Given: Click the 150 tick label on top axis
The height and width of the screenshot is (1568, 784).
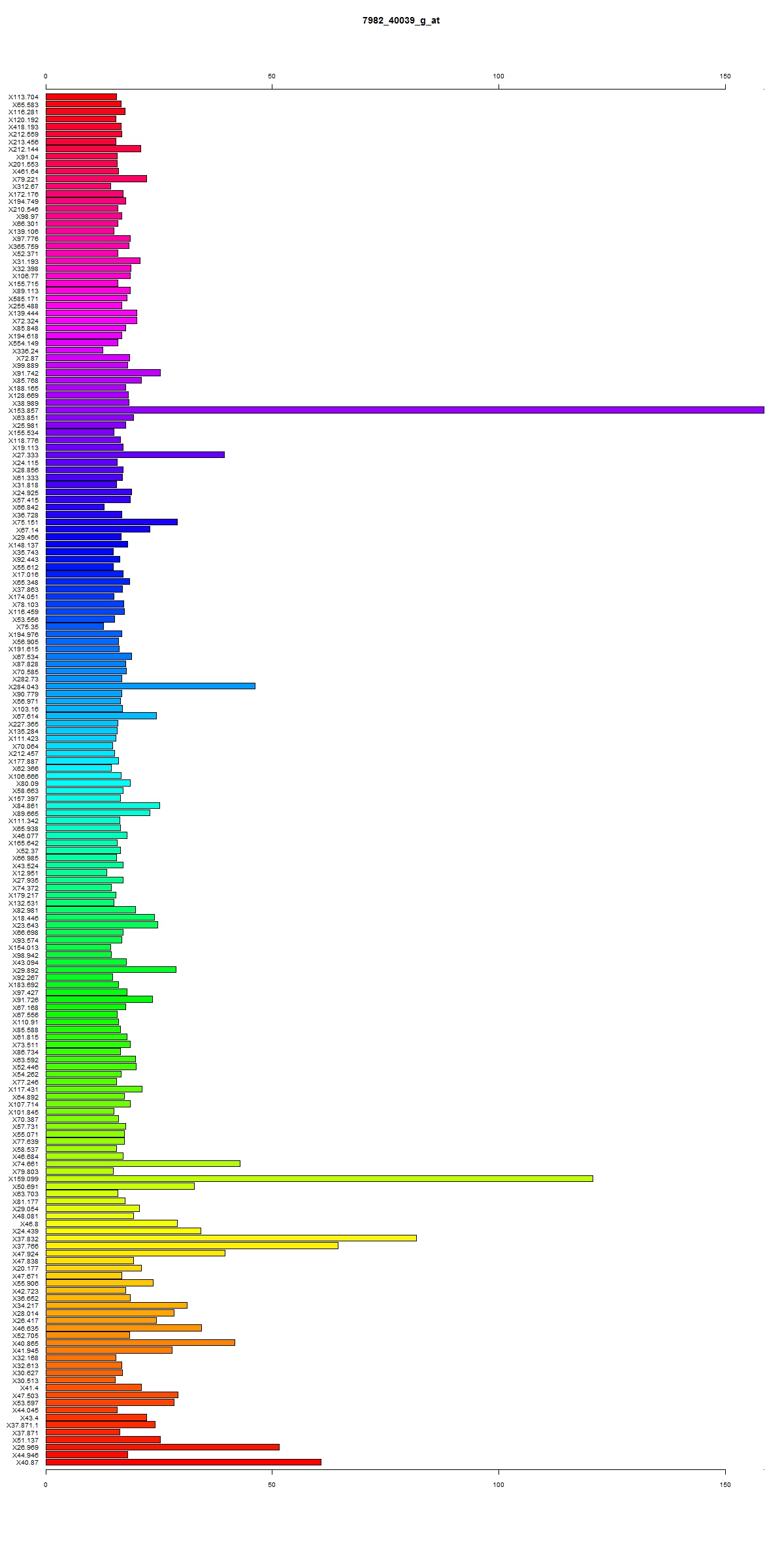Looking at the screenshot, I should (x=725, y=76).
